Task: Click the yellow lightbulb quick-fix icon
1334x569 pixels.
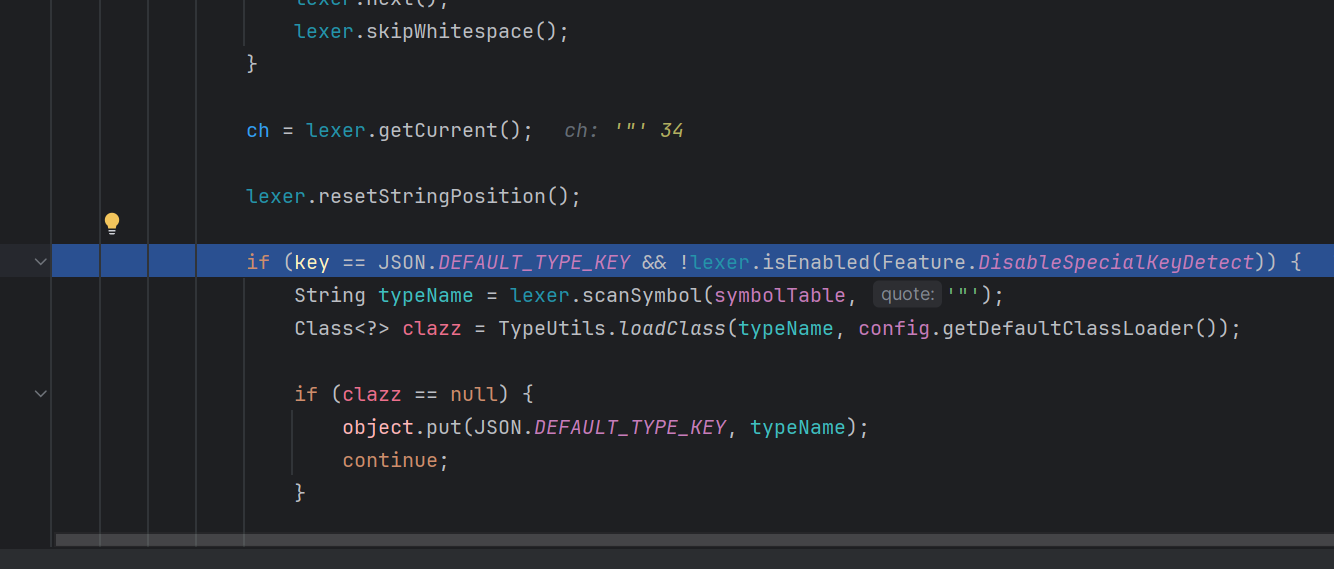Action: tap(112, 224)
